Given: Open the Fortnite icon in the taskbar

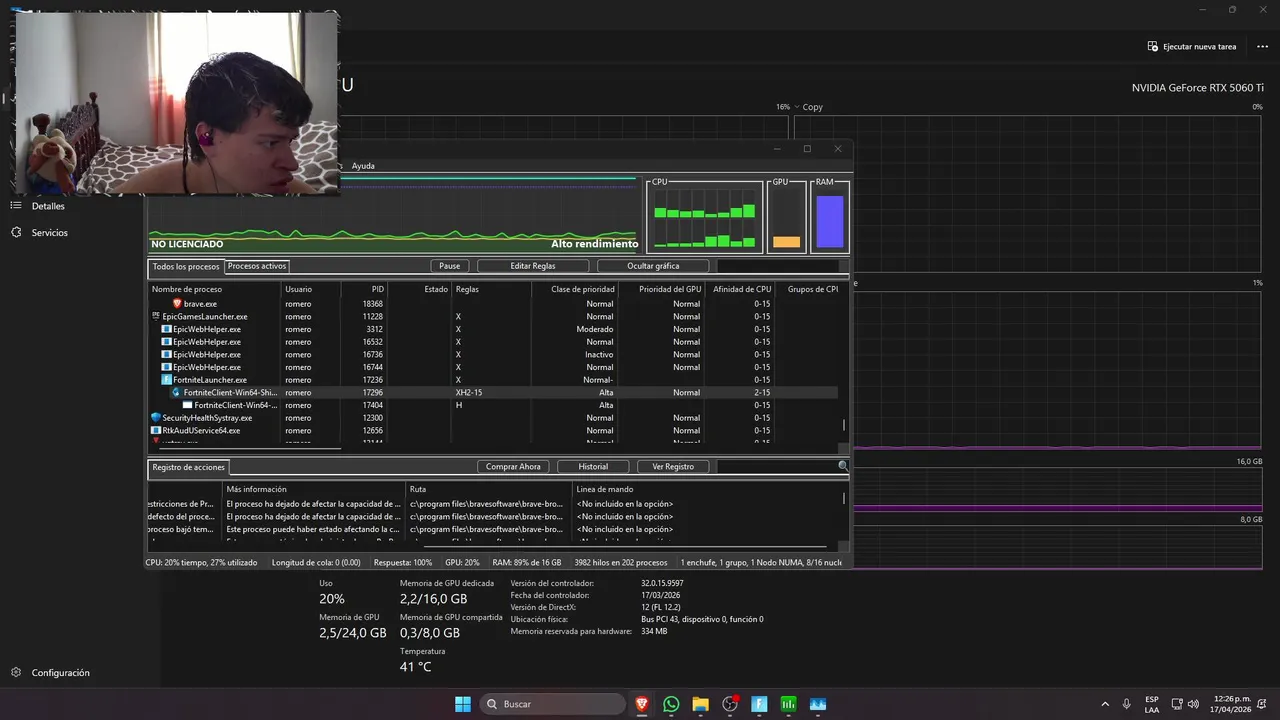Looking at the screenshot, I should (x=759, y=704).
